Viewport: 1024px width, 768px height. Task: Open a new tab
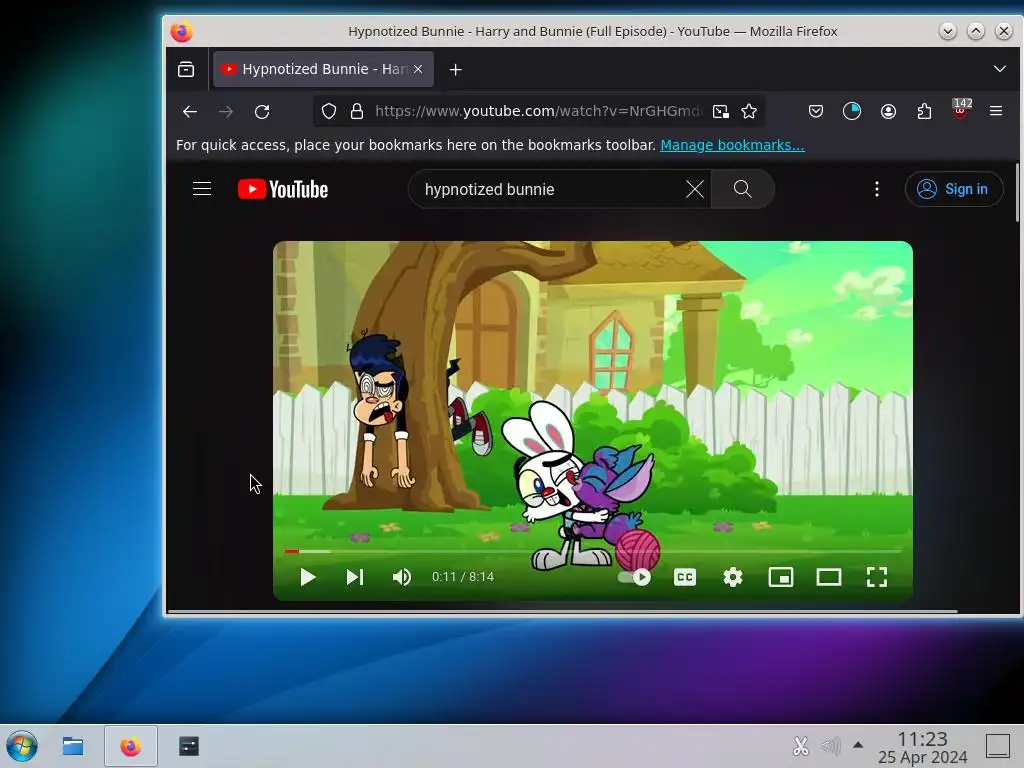pos(455,69)
